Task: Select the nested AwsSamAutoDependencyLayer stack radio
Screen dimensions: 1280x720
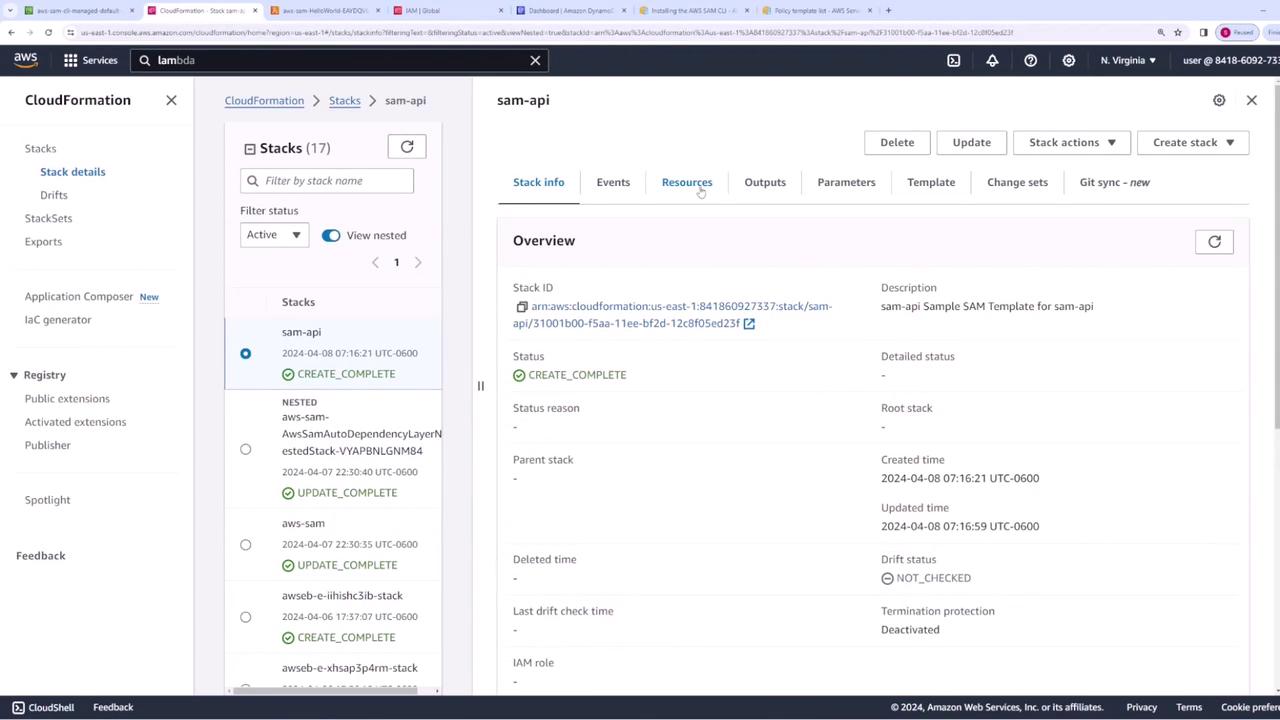Action: 246,449
